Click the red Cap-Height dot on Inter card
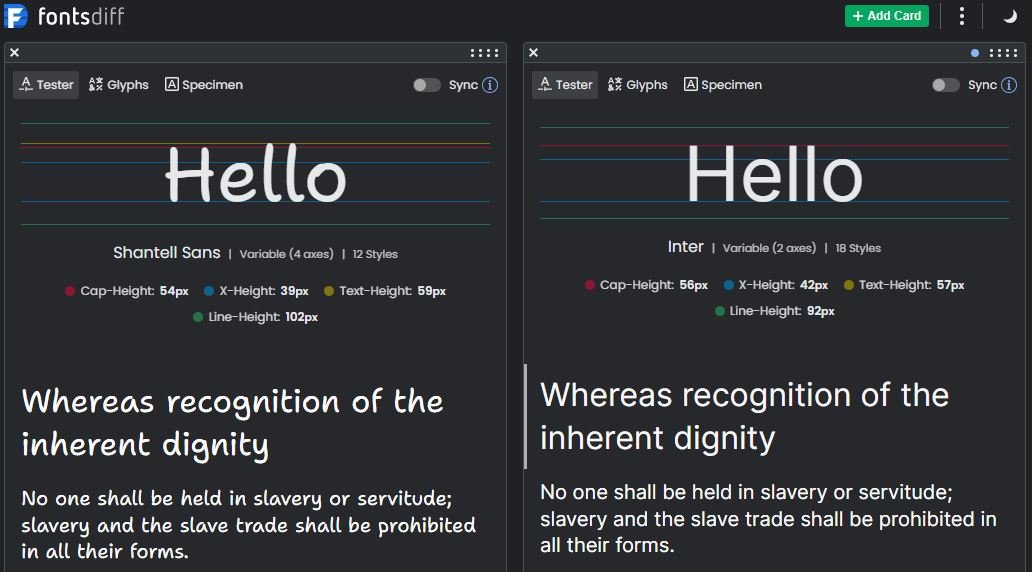Image resolution: width=1032 pixels, height=572 pixels. 590,285
